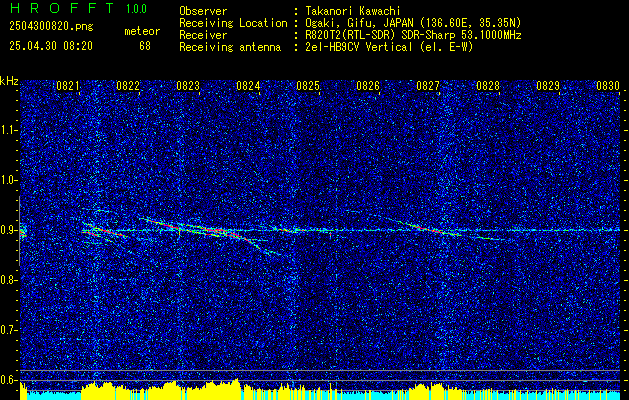Click the kHz axis unit label
This screenshot has height=400, width=629.
click(x=9, y=81)
